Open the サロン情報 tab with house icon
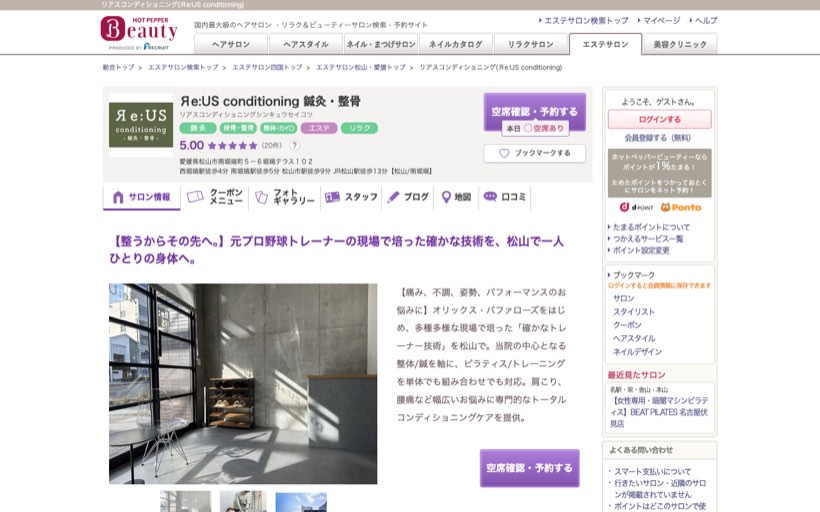The width and height of the screenshot is (820, 512). (x=142, y=197)
